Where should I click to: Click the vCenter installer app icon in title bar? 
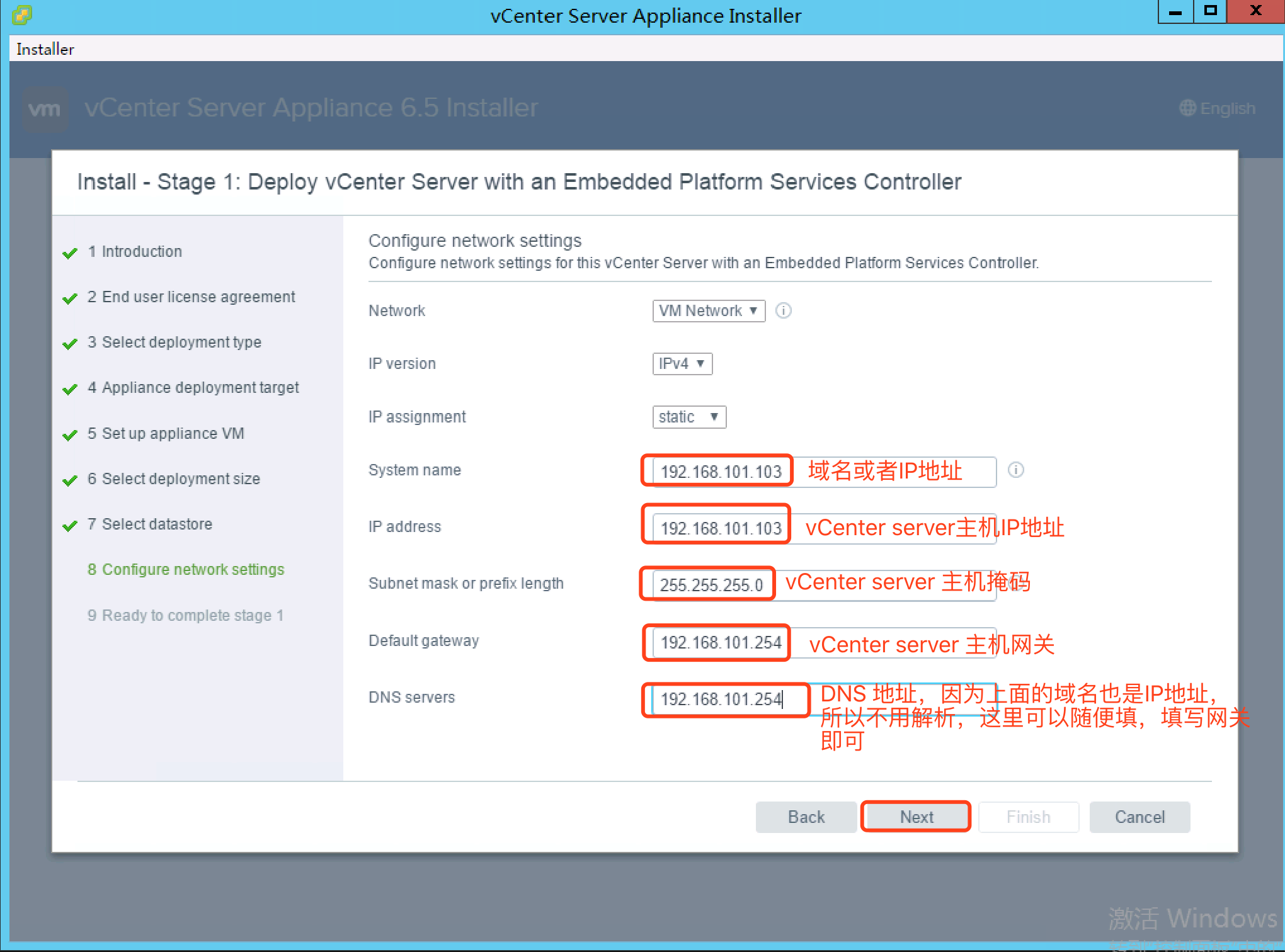tap(21, 14)
